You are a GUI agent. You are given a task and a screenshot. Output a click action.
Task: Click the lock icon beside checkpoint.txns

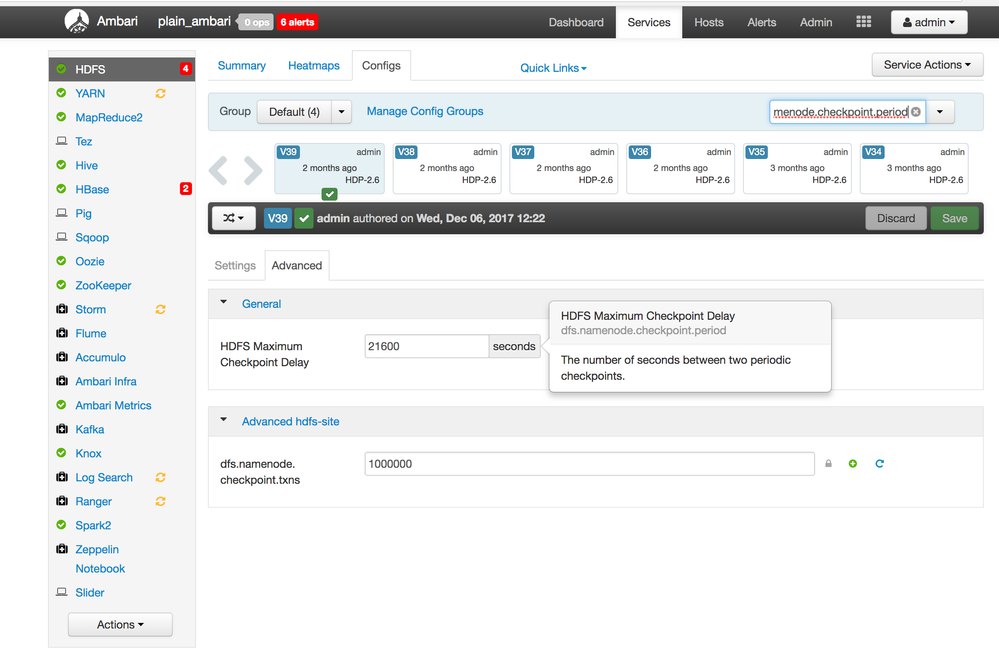(x=828, y=463)
